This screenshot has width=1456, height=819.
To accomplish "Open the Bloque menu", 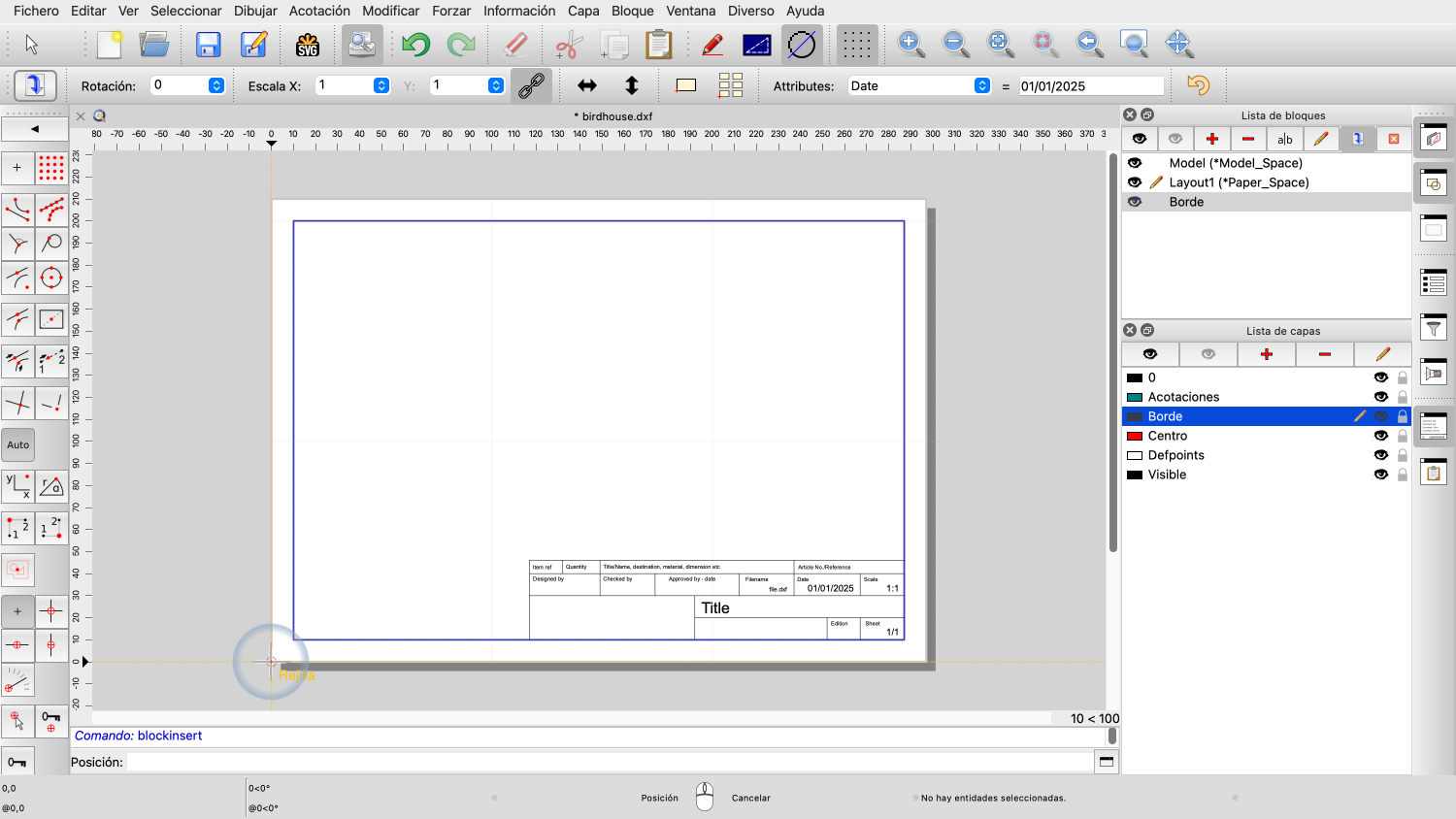I will (x=632, y=11).
